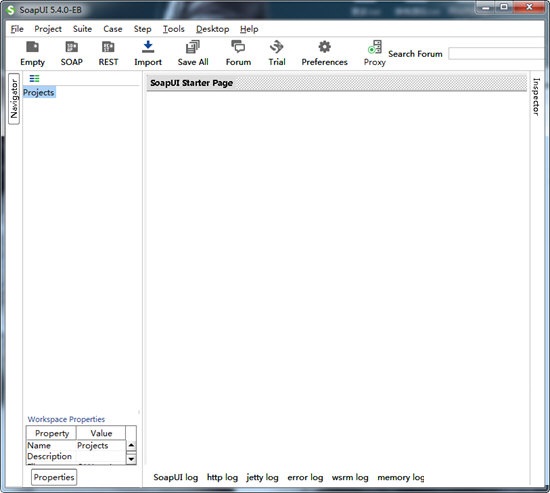Image resolution: width=550 pixels, height=493 pixels.
Task: Create a new SOAP project icon
Action: pos(72,47)
